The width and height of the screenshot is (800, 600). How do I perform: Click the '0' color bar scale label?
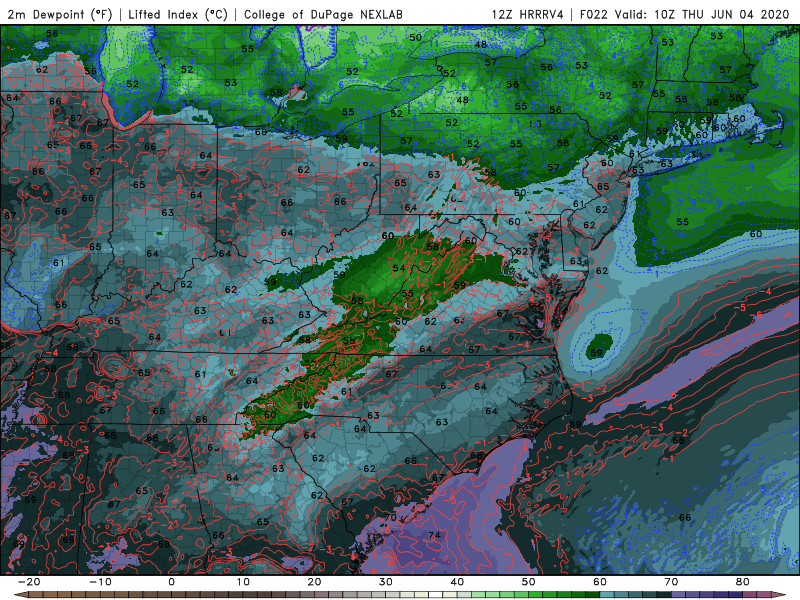(x=171, y=582)
